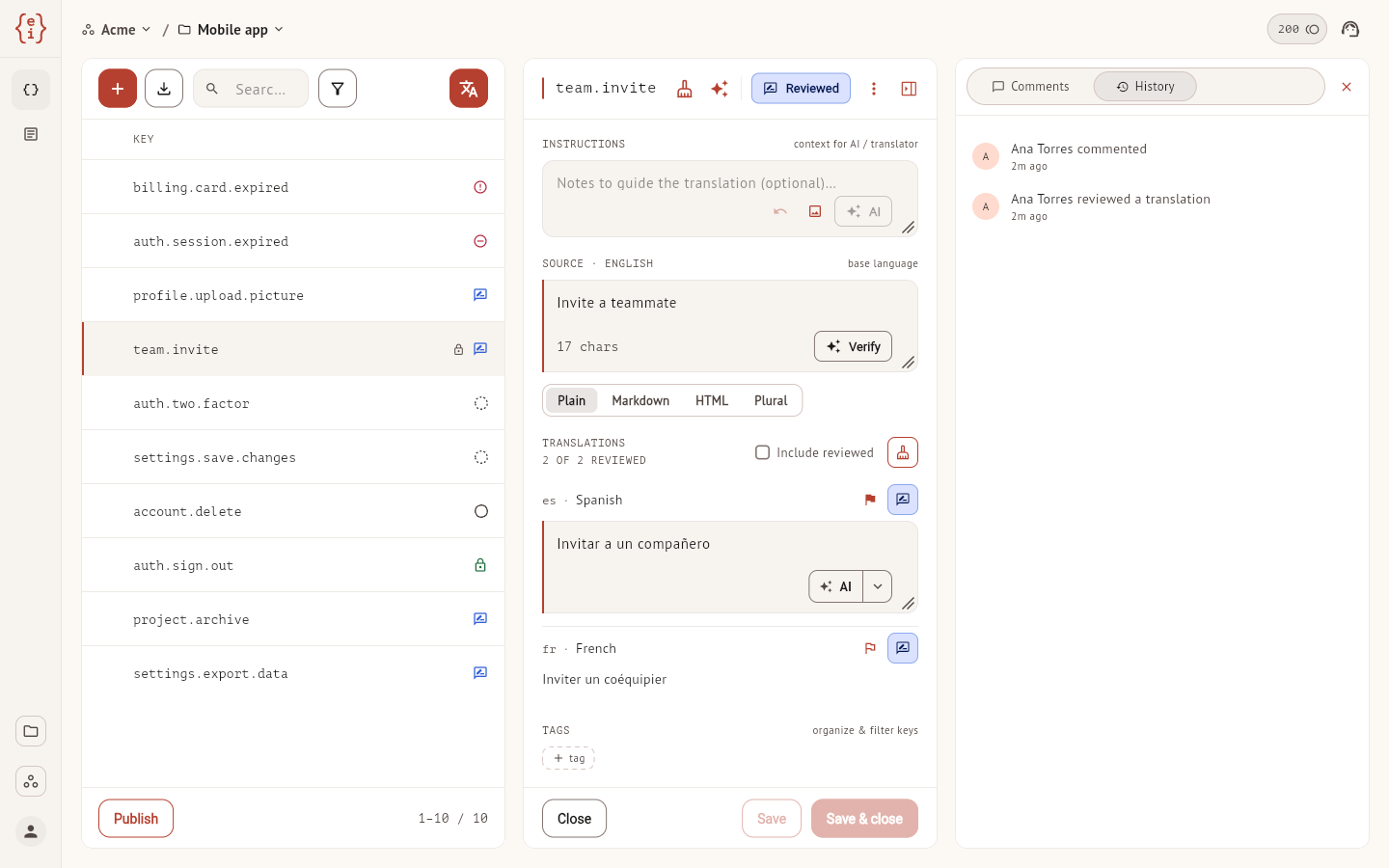The width and height of the screenshot is (1389, 868).
Task: Expand the Mobile app project dropdown
Action: pyautogui.click(x=231, y=30)
